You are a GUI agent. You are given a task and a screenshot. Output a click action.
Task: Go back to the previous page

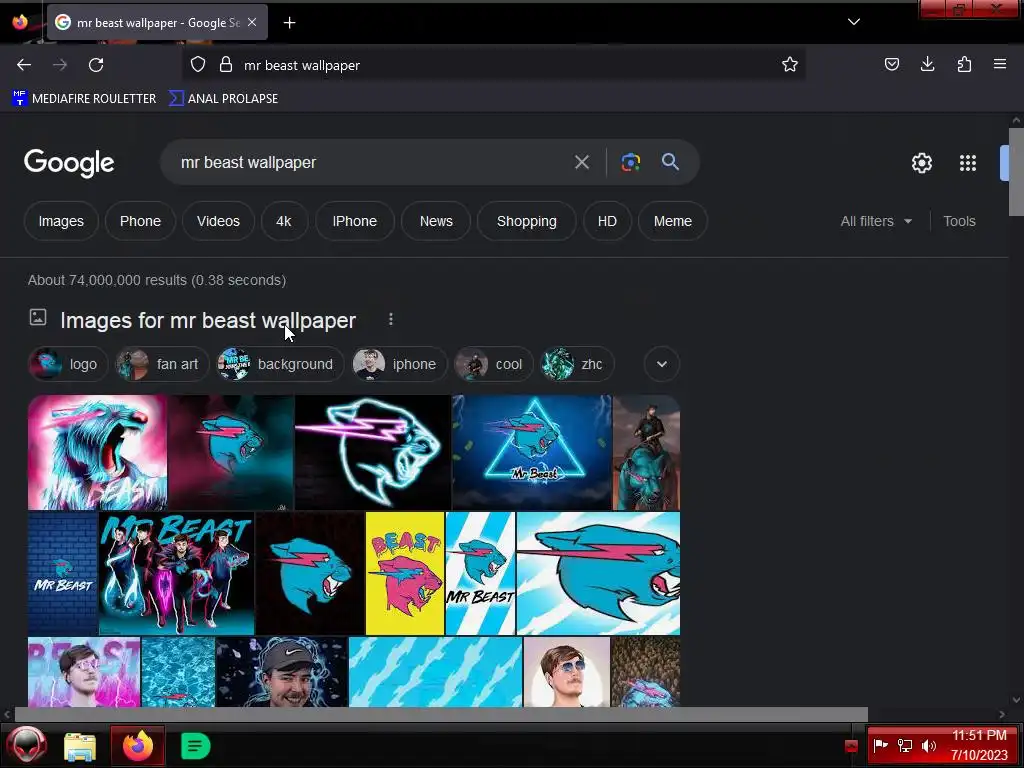(24, 65)
